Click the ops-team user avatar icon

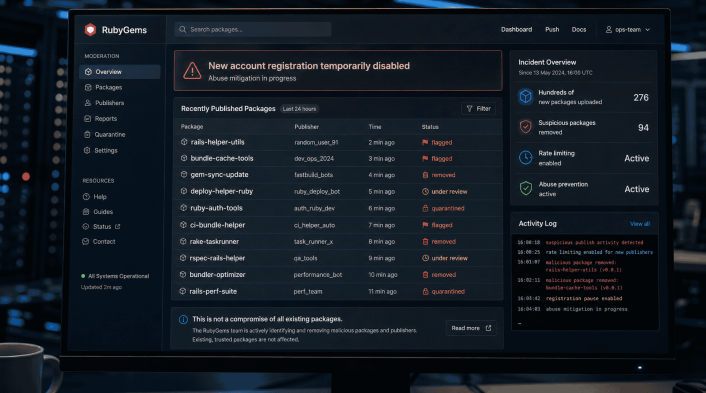tap(608, 29)
